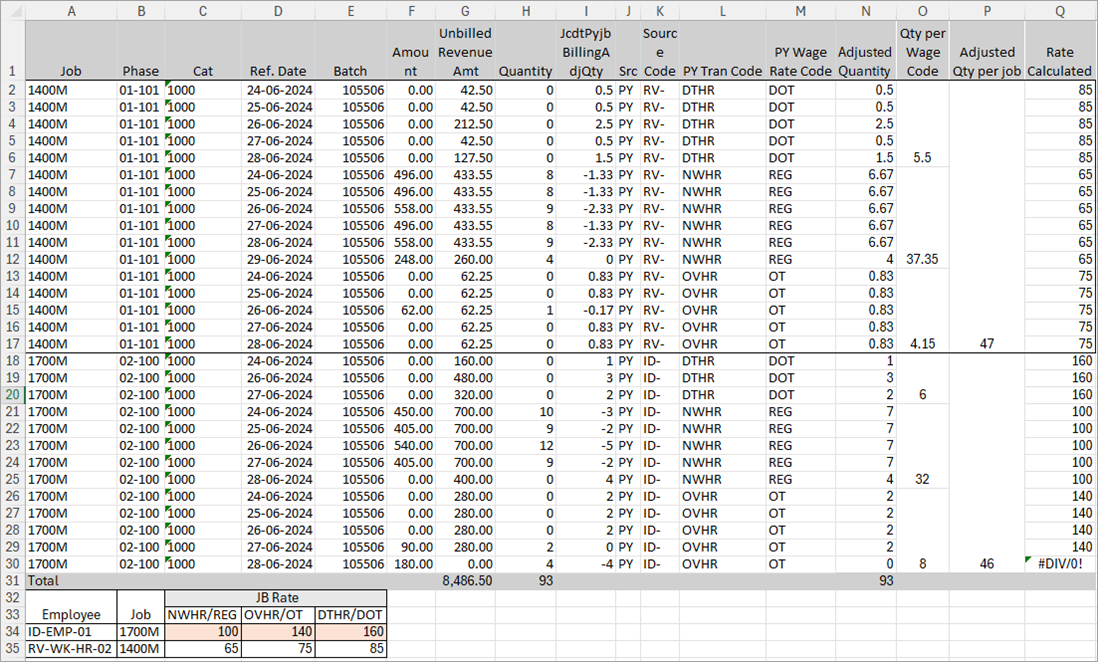Click the 'Rate Calculated' header cell
This screenshot has width=1098, height=662.
tap(1059, 50)
